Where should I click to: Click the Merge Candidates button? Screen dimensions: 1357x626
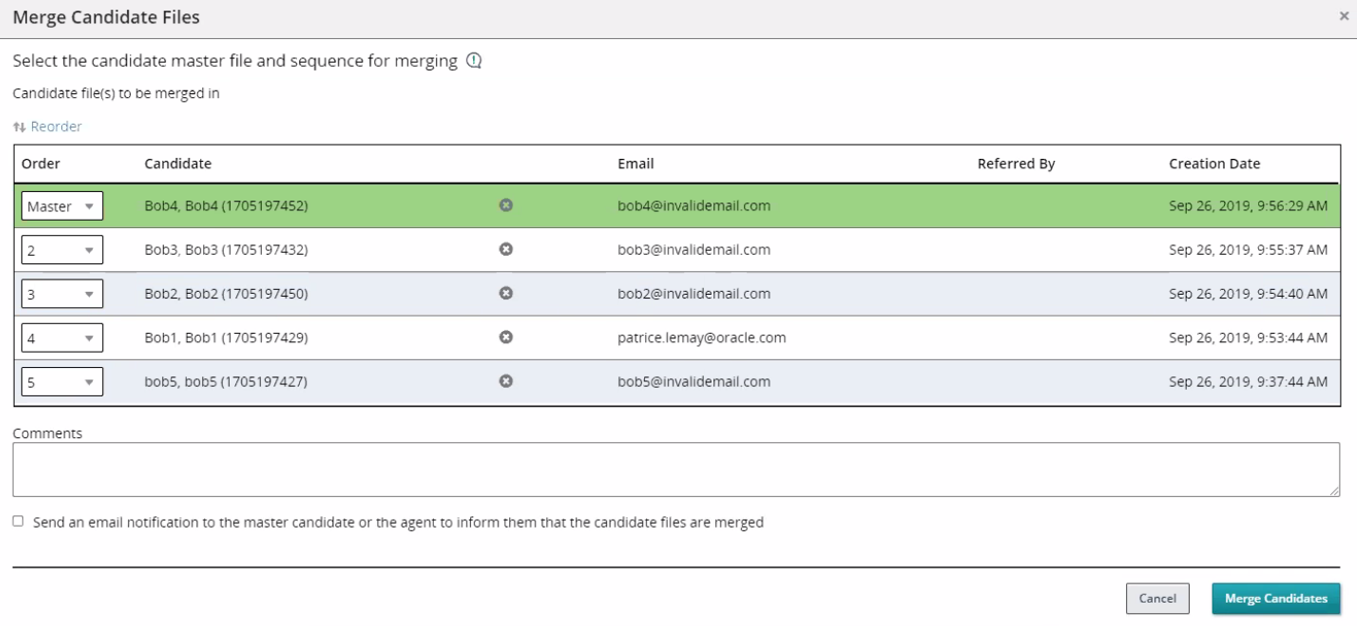[1275, 598]
